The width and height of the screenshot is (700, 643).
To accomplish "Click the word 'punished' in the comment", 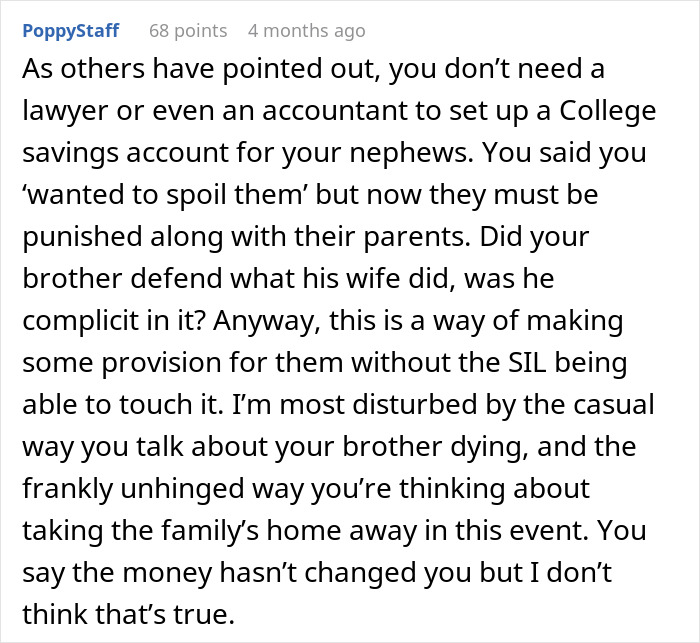I will pyautogui.click(x=82, y=237).
